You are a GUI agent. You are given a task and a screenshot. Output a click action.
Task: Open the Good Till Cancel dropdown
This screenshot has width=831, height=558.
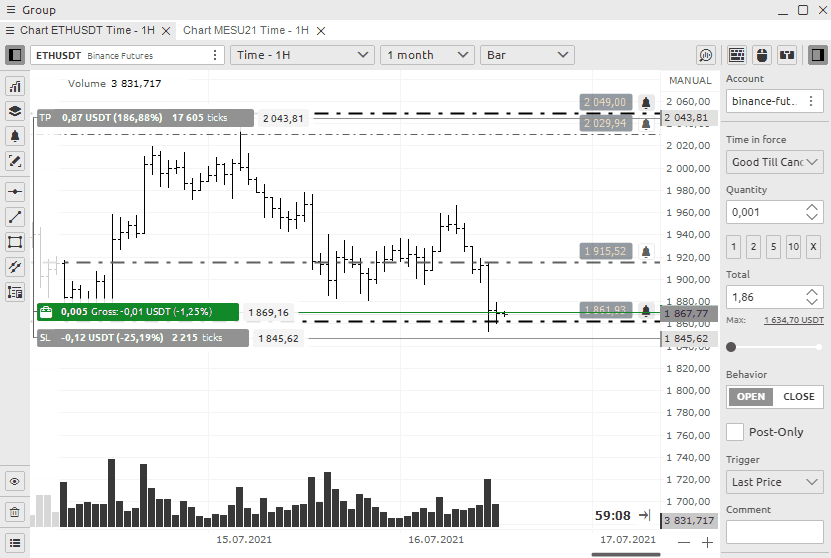pos(774,162)
